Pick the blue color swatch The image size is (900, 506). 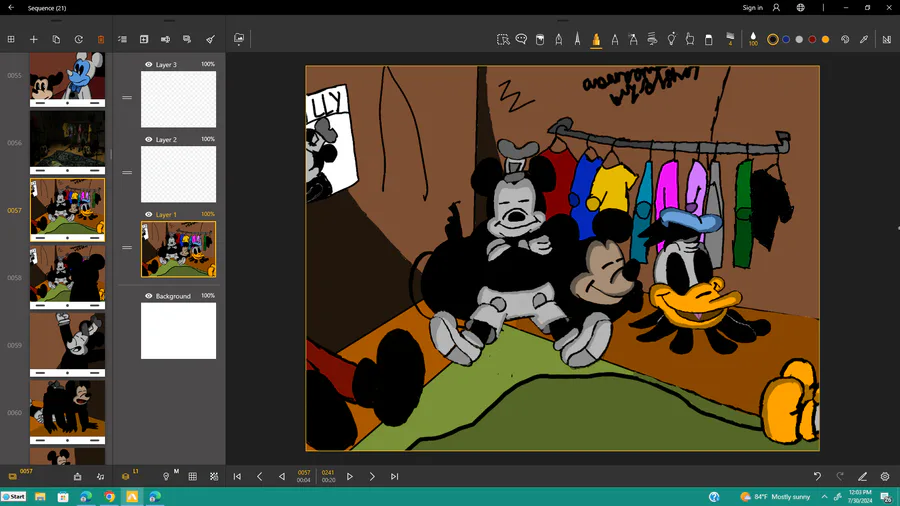pos(786,40)
